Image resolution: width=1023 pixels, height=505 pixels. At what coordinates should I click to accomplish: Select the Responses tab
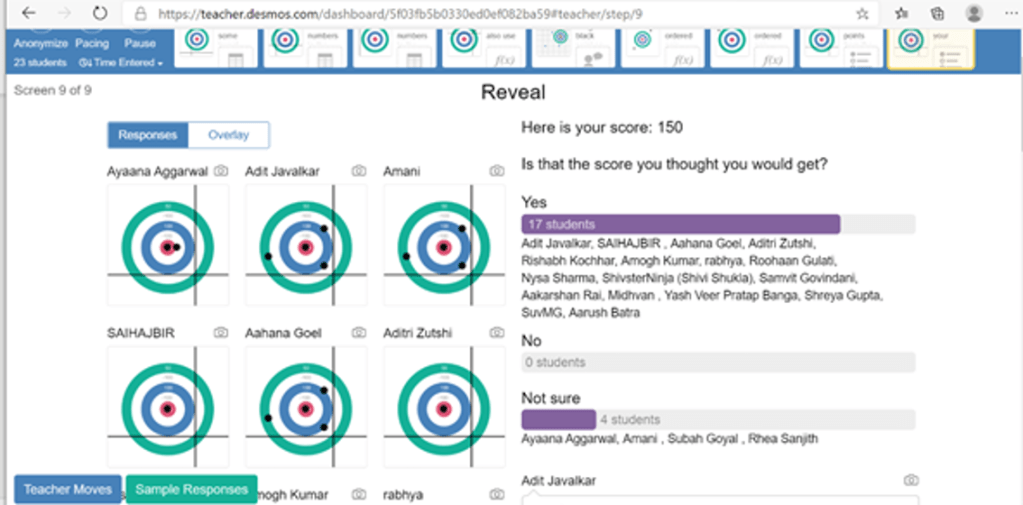point(147,135)
